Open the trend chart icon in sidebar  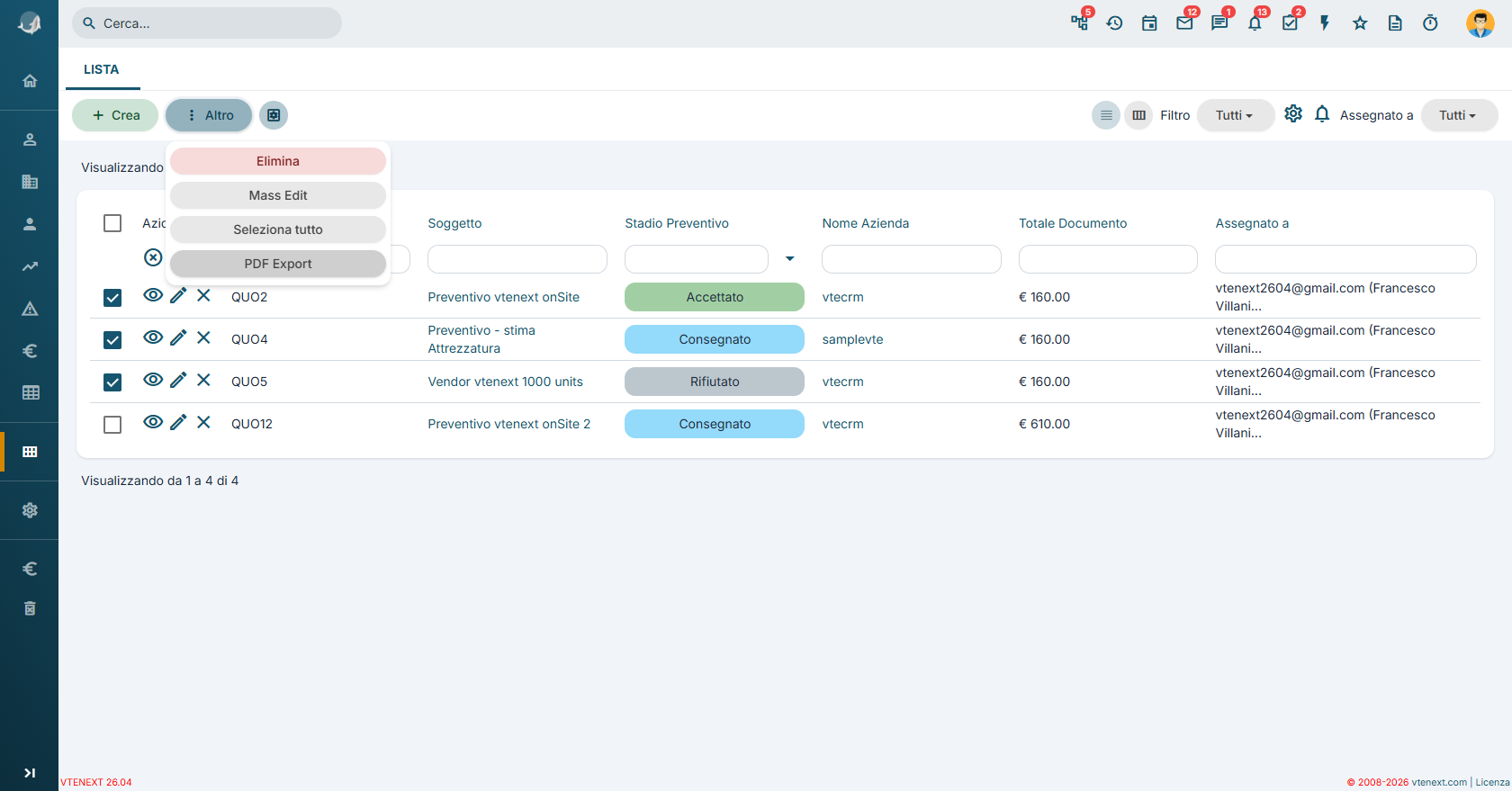(30, 266)
